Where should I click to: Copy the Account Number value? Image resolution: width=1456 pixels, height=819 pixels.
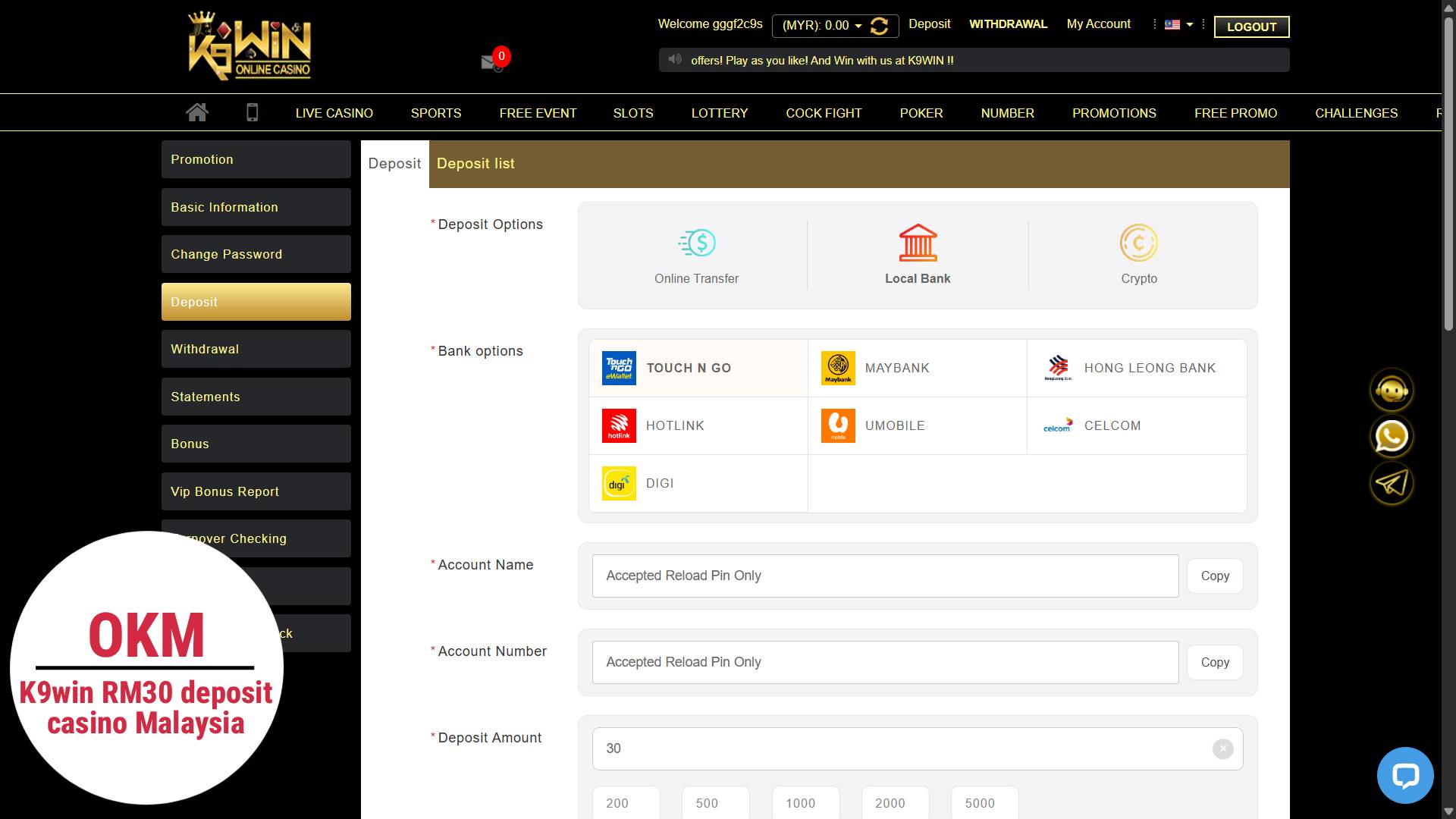[1215, 662]
